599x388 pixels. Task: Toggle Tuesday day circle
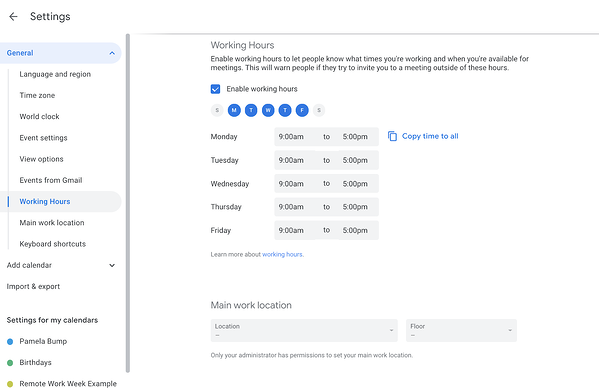(251, 110)
